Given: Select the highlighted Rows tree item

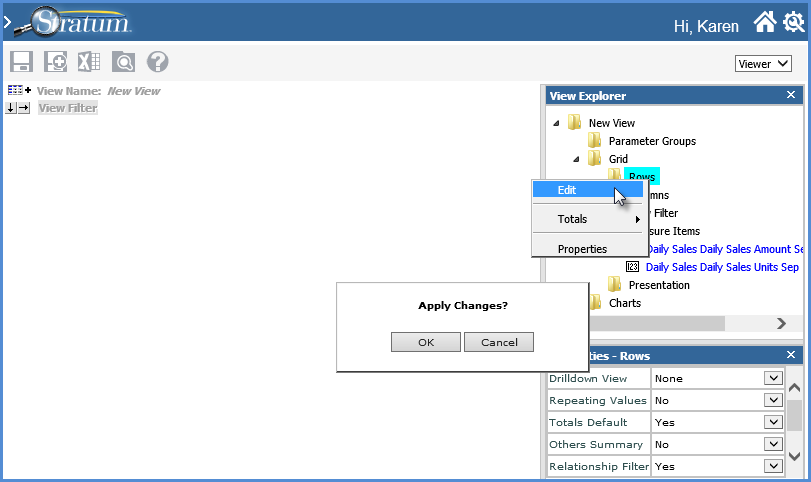Looking at the screenshot, I should click(x=642, y=176).
